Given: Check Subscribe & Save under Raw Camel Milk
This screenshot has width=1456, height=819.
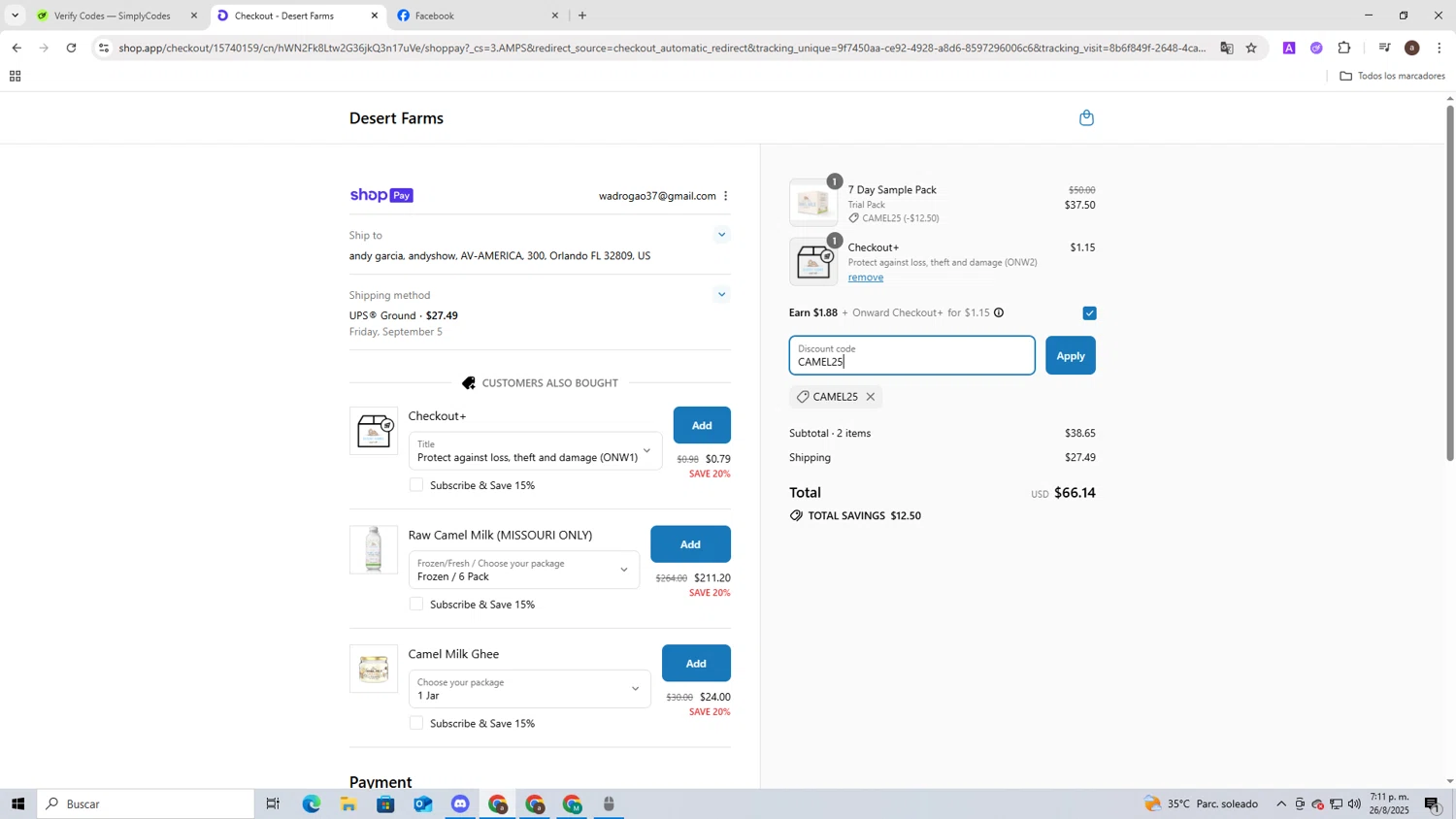Looking at the screenshot, I should coord(416,605).
